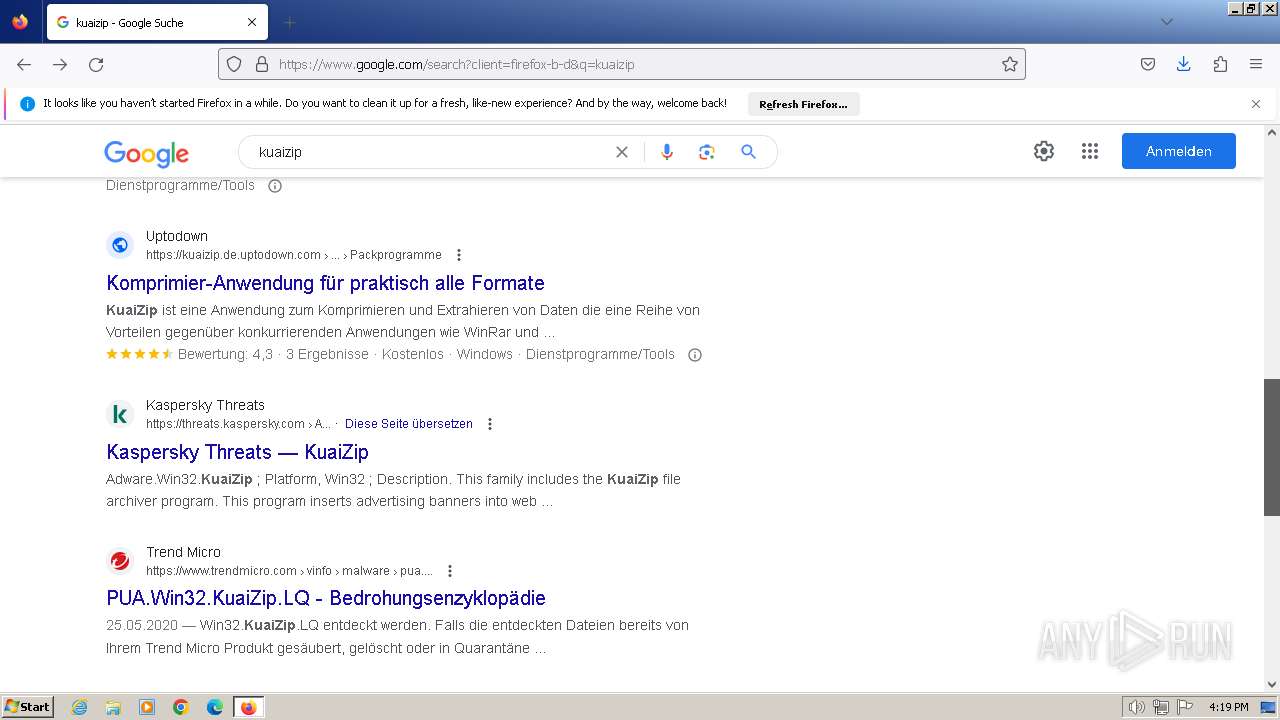List all tabs dropdown arrow
The width and height of the screenshot is (1280, 720).
click(1166, 22)
